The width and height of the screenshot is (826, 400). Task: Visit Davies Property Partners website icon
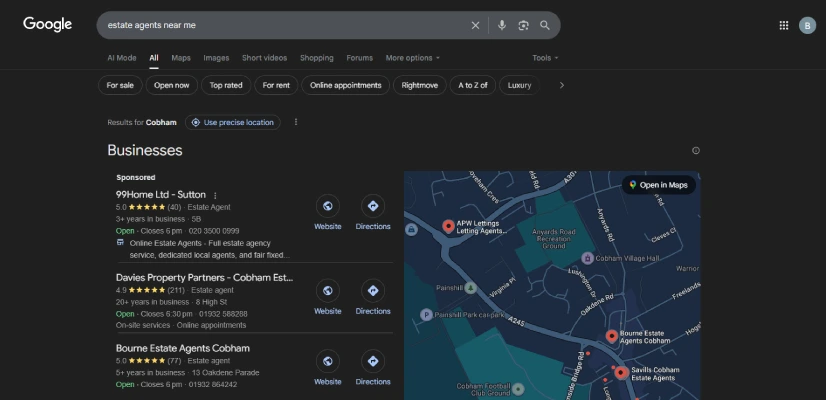click(328, 290)
